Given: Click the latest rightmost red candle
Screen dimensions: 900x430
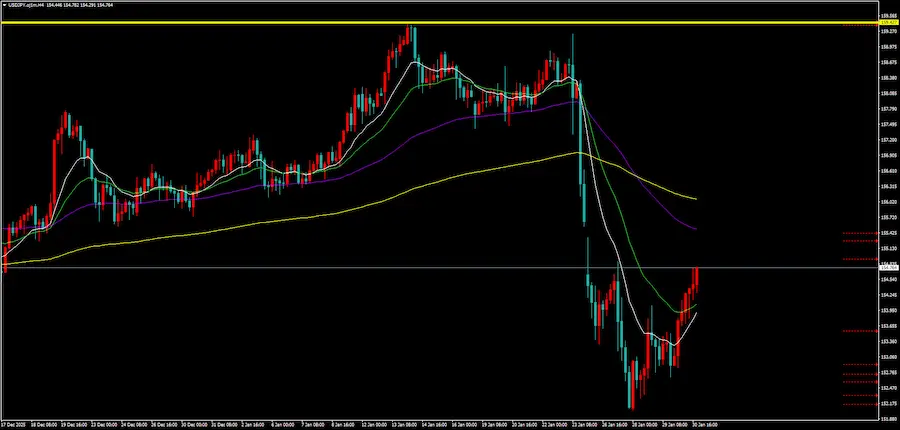Looking at the screenshot, I should [695, 278].
